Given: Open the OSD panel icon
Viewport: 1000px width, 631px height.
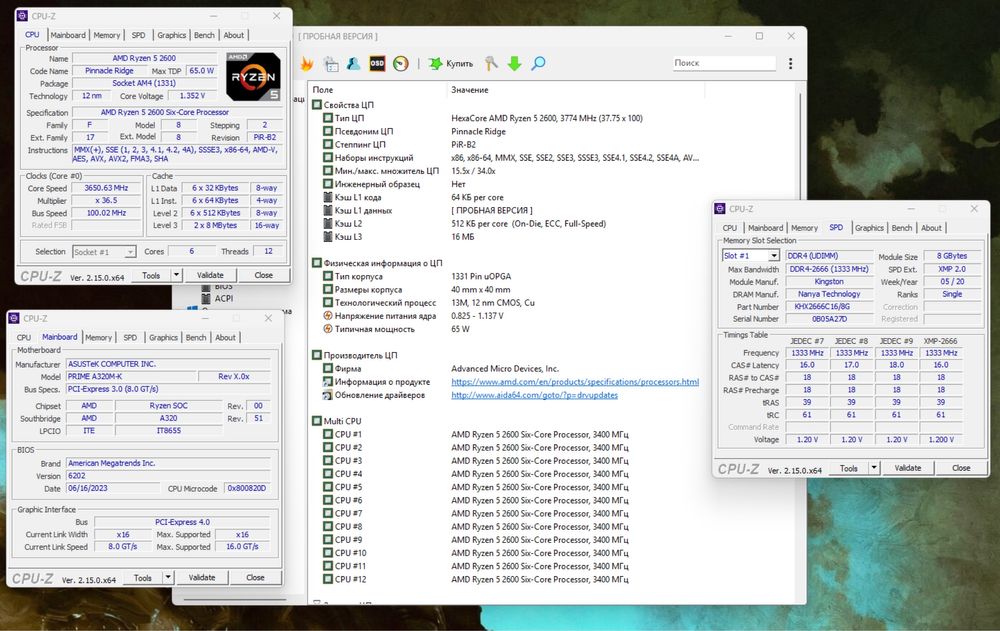Looking at the screenshot, I should click(377, 64).
